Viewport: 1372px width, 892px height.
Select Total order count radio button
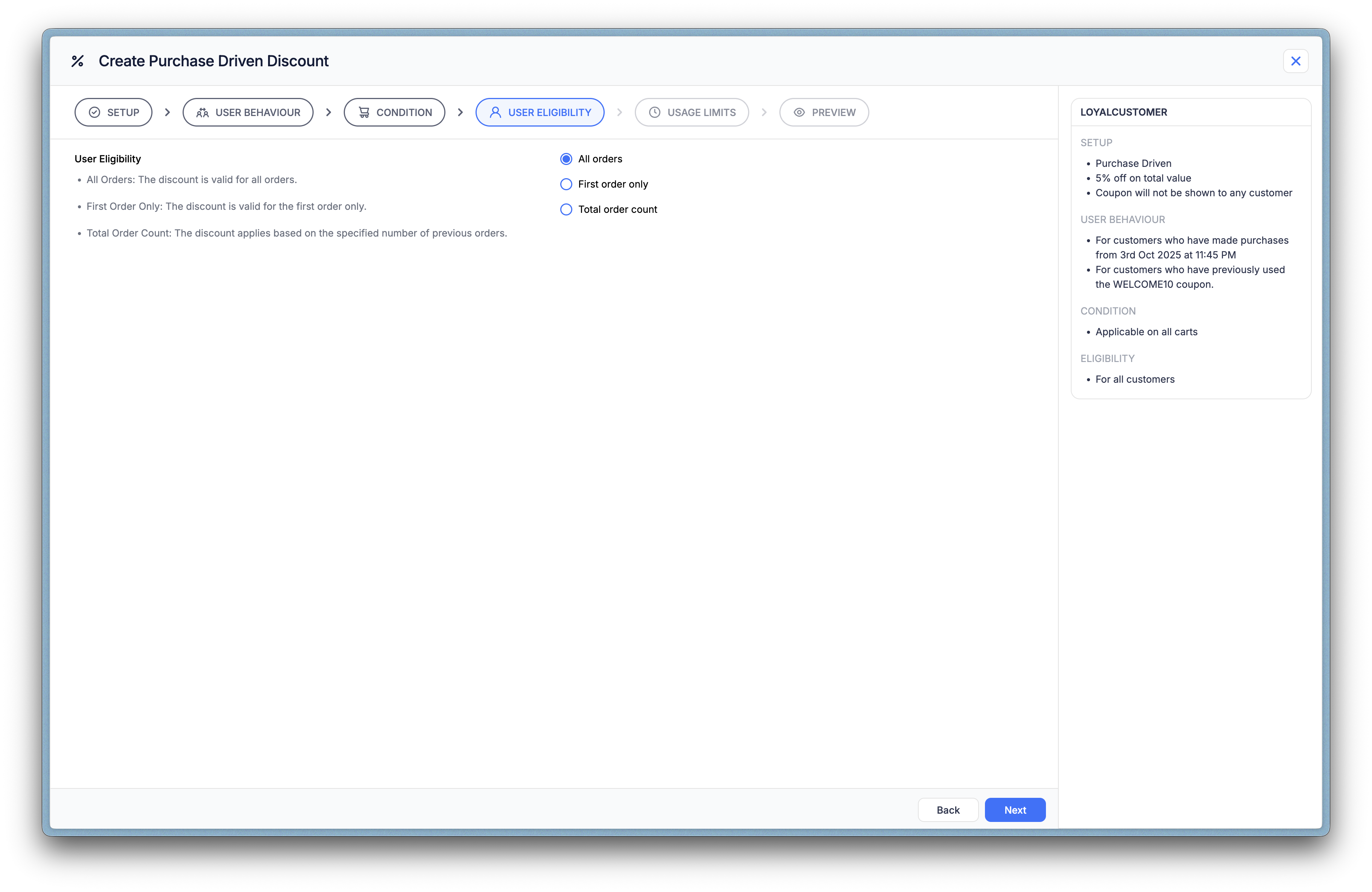(x=566, y=210)
